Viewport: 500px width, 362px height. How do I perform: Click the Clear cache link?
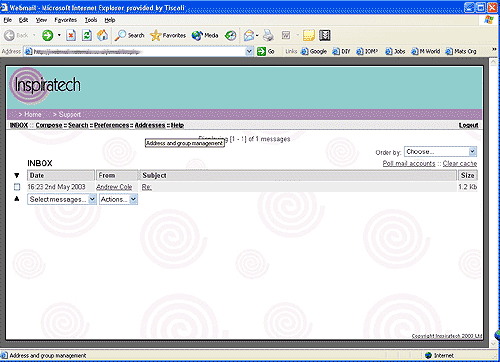coord(460,163)
